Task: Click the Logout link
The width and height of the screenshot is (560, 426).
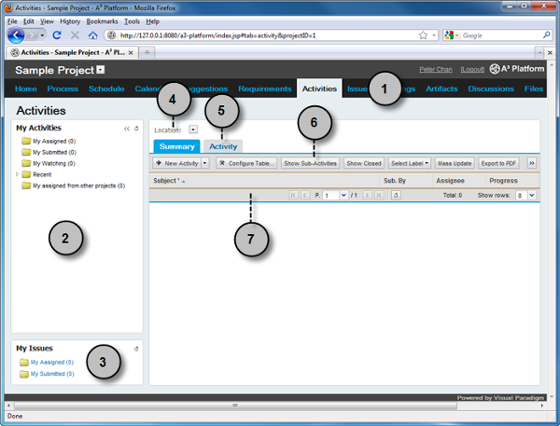Action: [472, 69]
